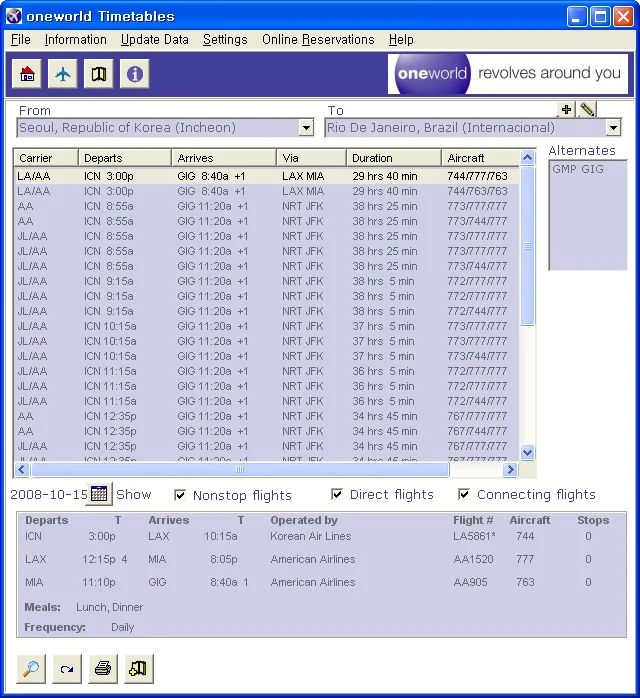Click the oneworld application title bar icon
Screen dimensions: 640x698
pyautogui.click(x=14, y=16)
